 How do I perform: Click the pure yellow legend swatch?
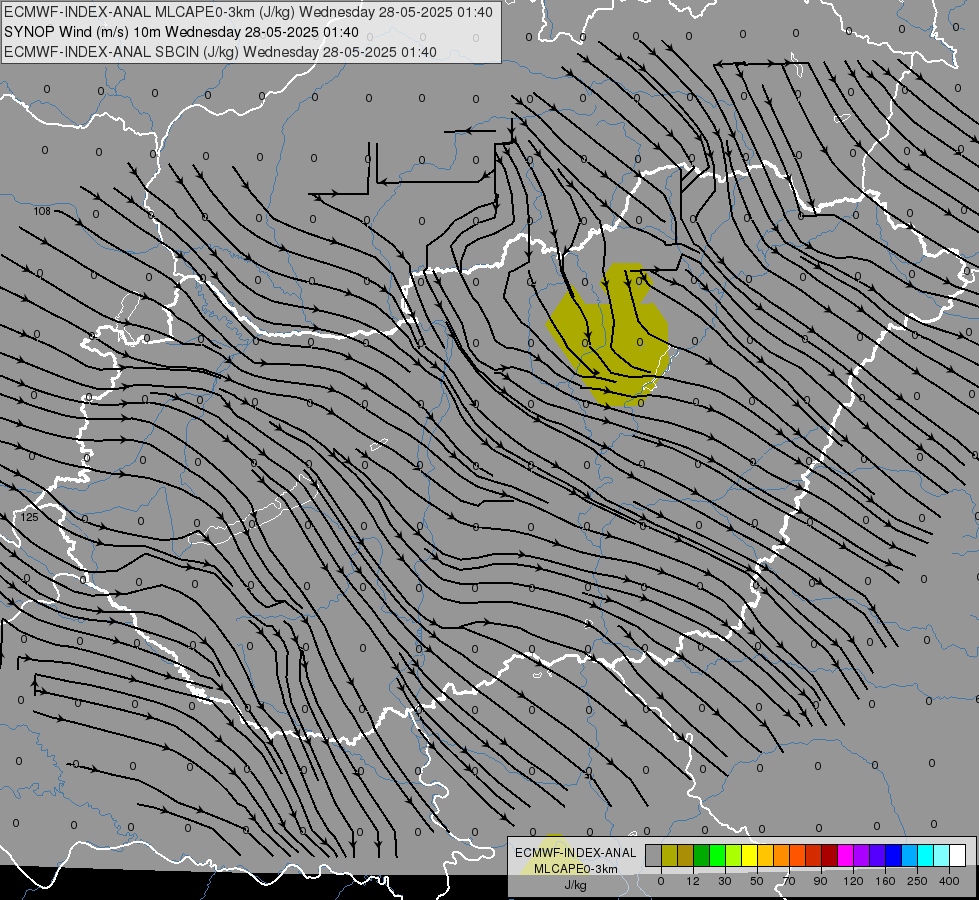pos(749,855)
